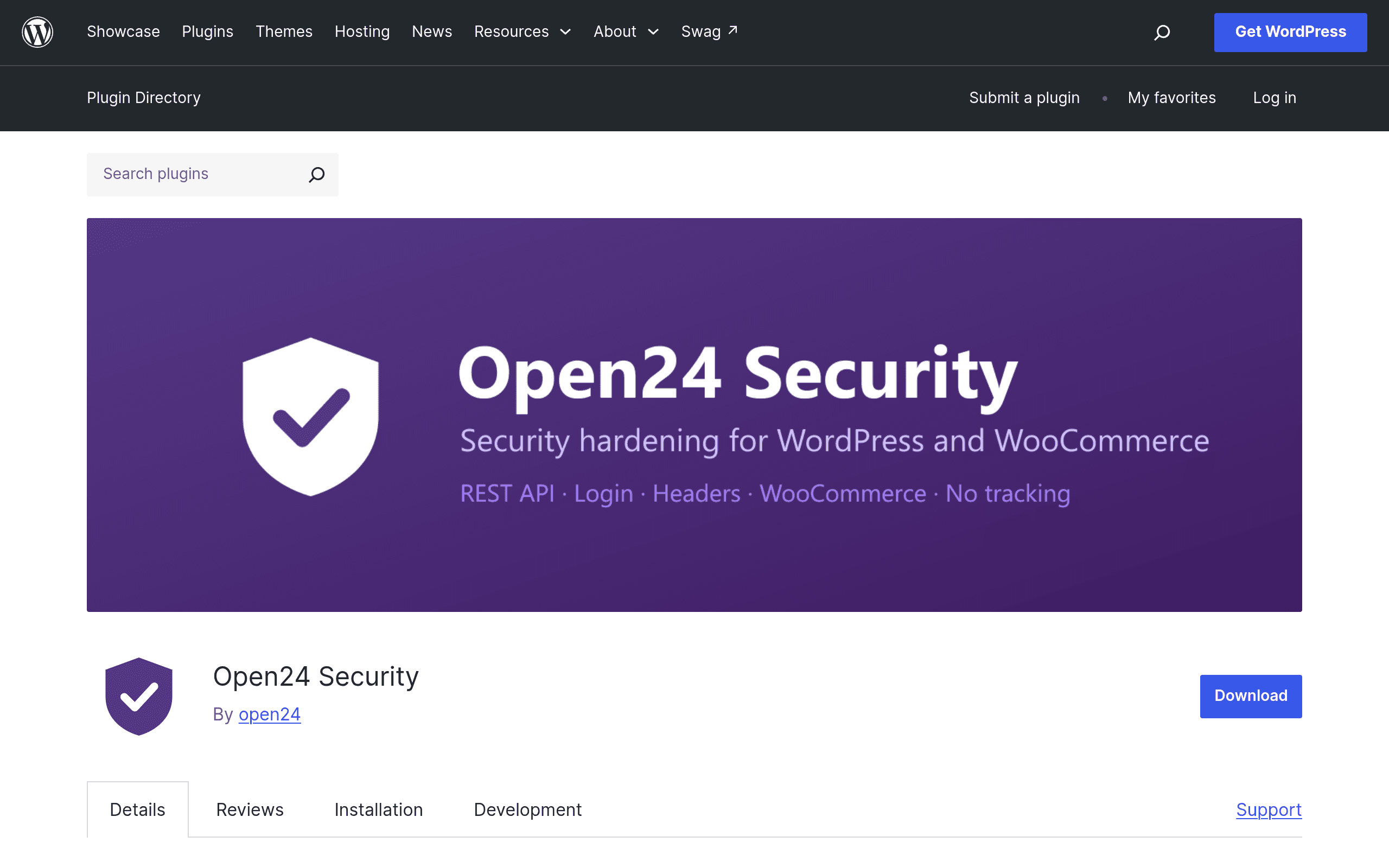Expand the About menu
This screenshot has height=868, width=1389.
626,32
